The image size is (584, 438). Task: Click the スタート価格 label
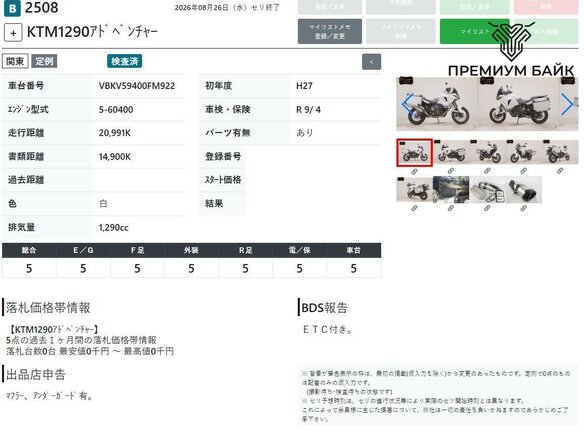[x=223, y=180]
